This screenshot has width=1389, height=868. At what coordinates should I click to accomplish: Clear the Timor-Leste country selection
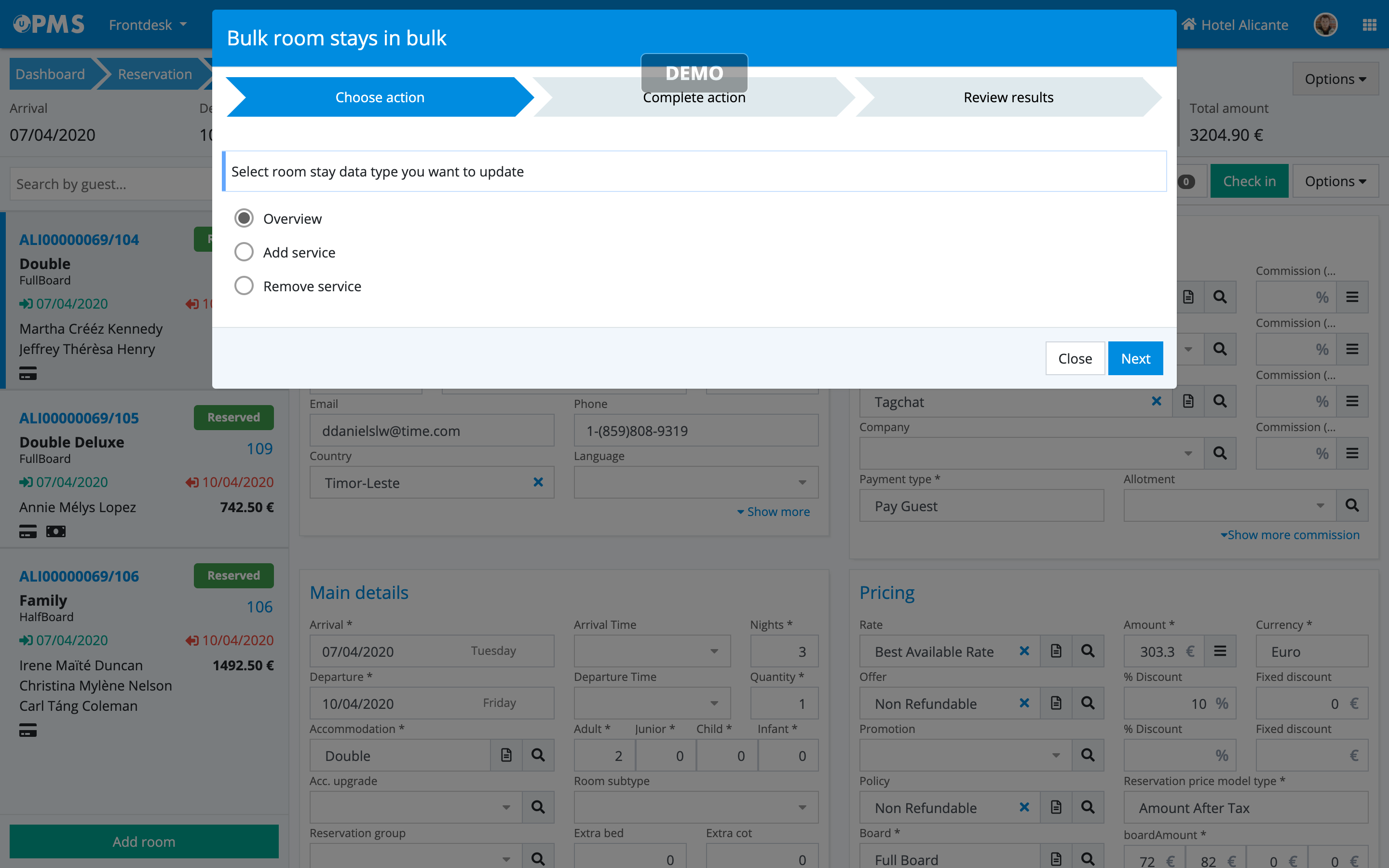[538, 482]
